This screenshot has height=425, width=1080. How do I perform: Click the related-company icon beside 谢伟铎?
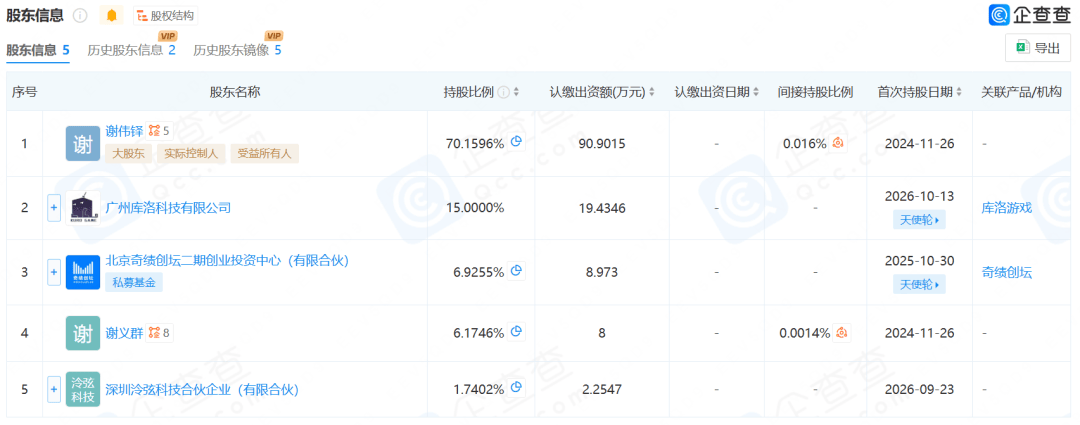coord(159,131)
